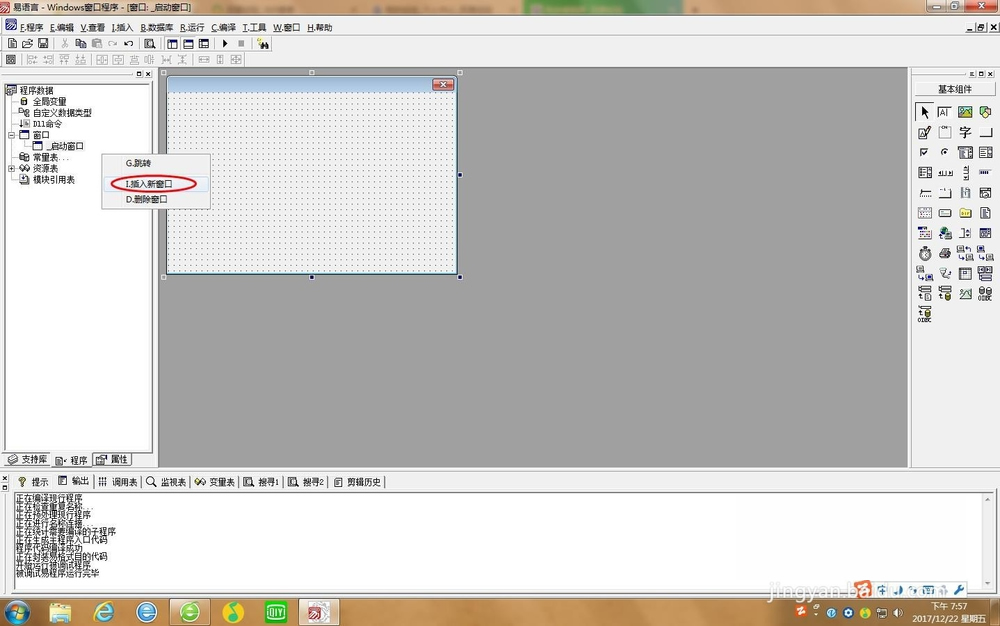
Task: Open the H.帮助 menu
Action: (320, 27)
